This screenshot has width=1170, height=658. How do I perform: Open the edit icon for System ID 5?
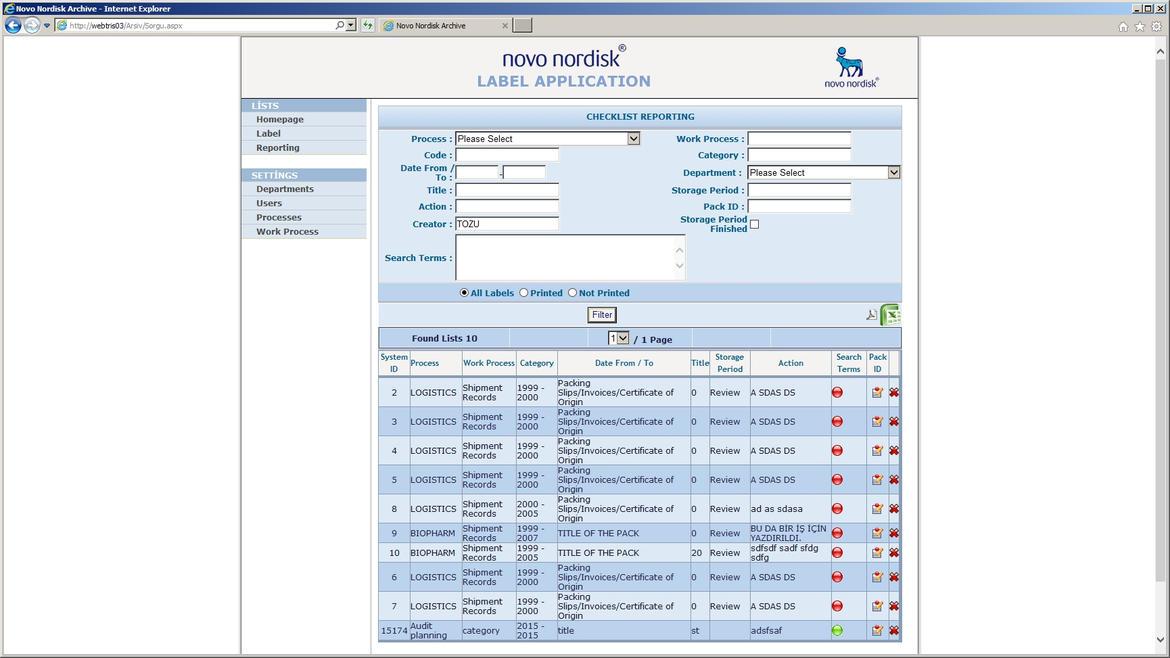878,480
